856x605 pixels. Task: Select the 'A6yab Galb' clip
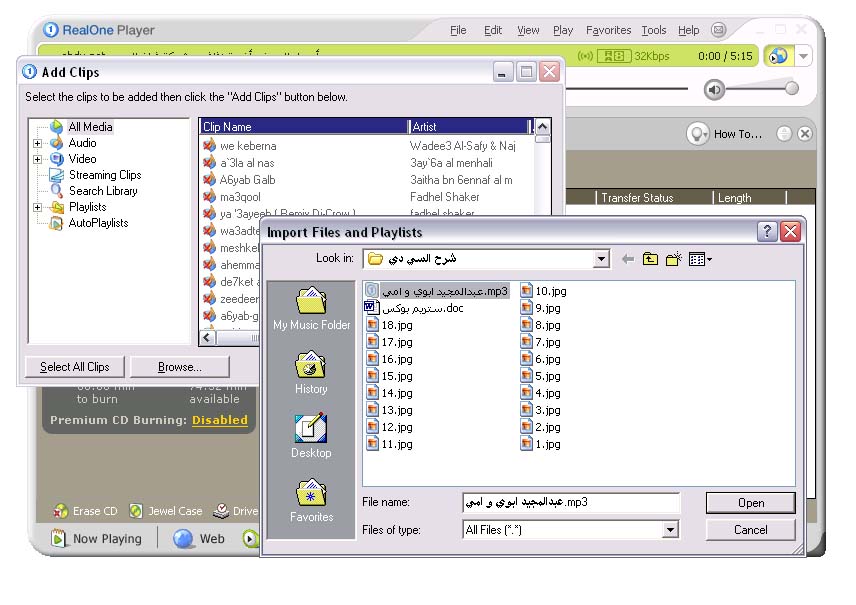click(x=239, y=180)
